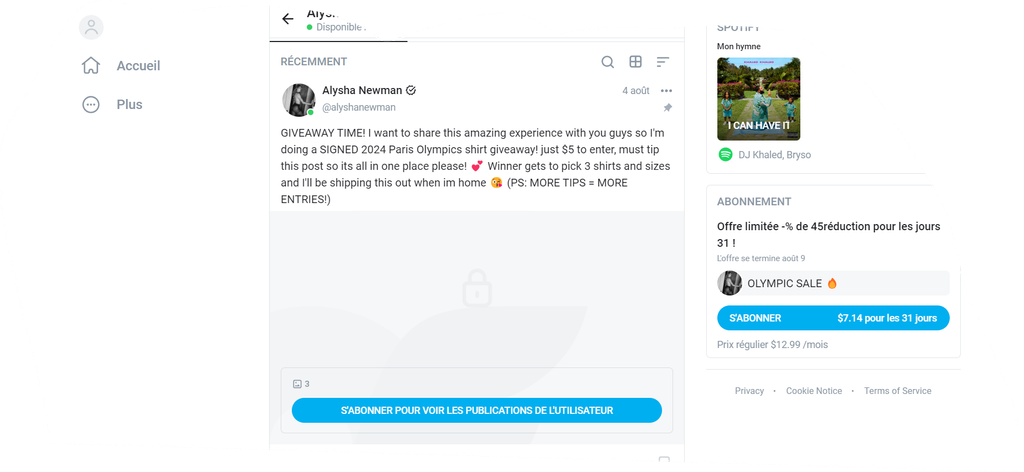Open the @alyshanewman handle link
This screenshot has height=472, width=1024.
[x=359, y=108]
